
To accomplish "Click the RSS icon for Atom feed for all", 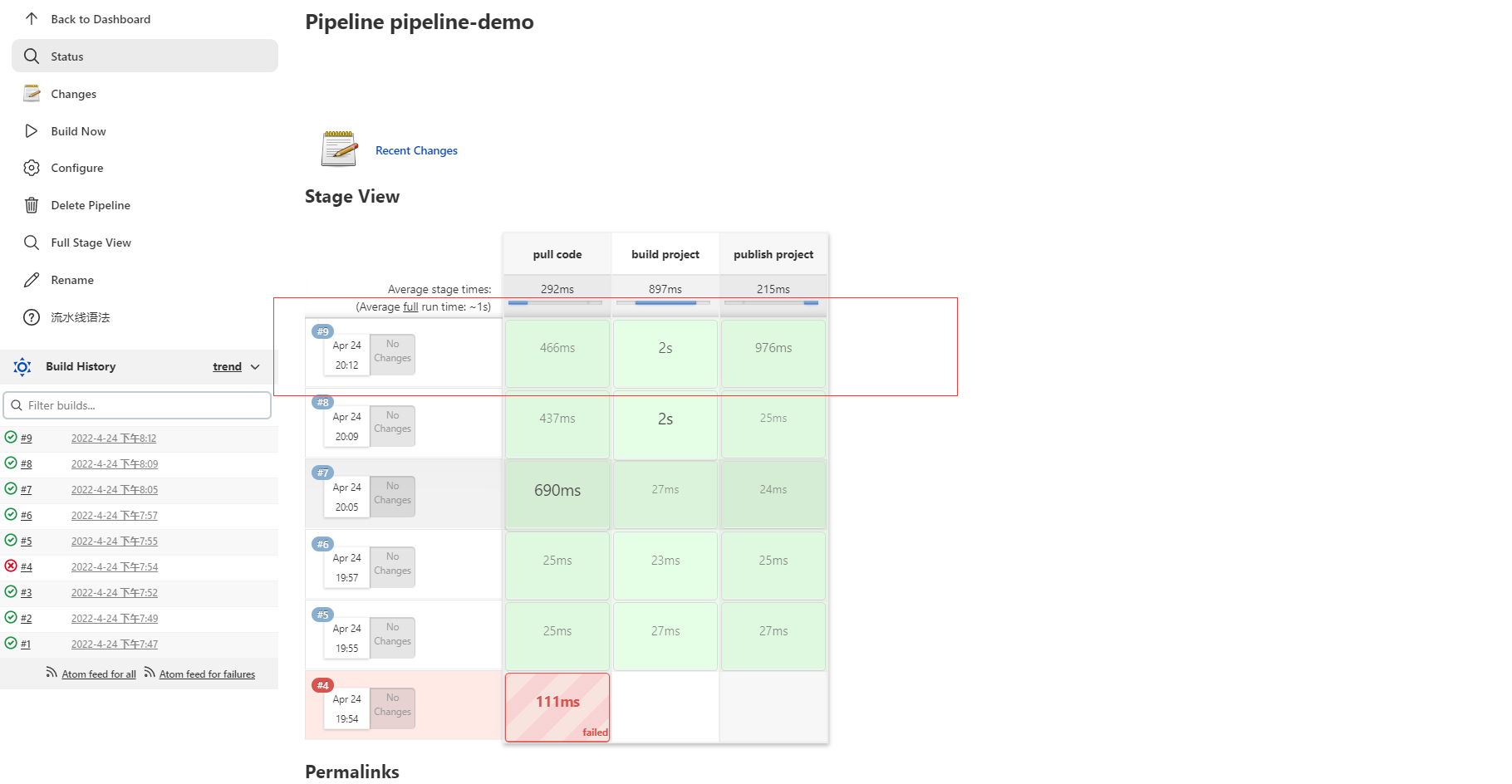I will pyautogui.click(x=52, y=672).
